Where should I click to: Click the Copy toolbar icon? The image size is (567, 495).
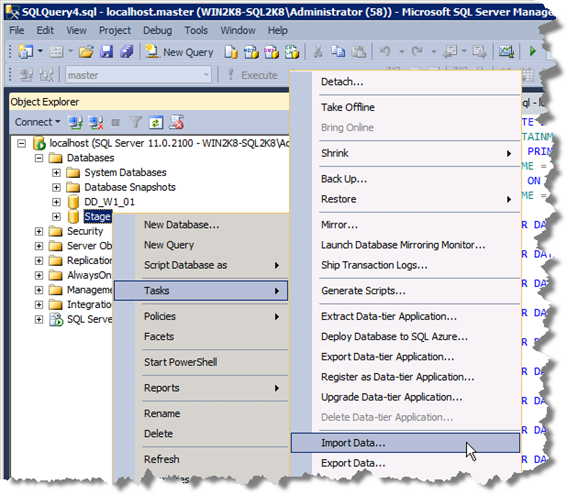pyautogui.click(x=338, y=52)
